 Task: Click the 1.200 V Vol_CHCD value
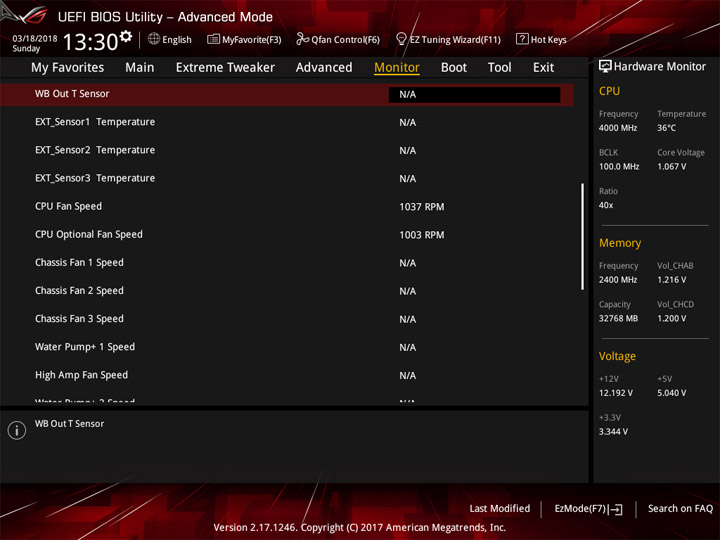671,318
